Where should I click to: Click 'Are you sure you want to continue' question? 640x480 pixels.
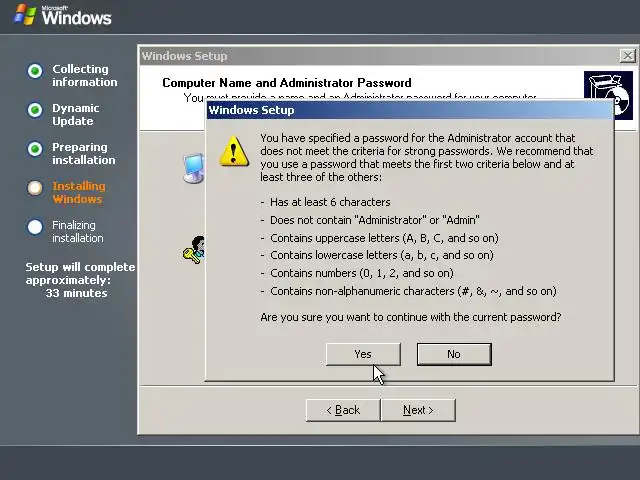click(x=411, y=317)
